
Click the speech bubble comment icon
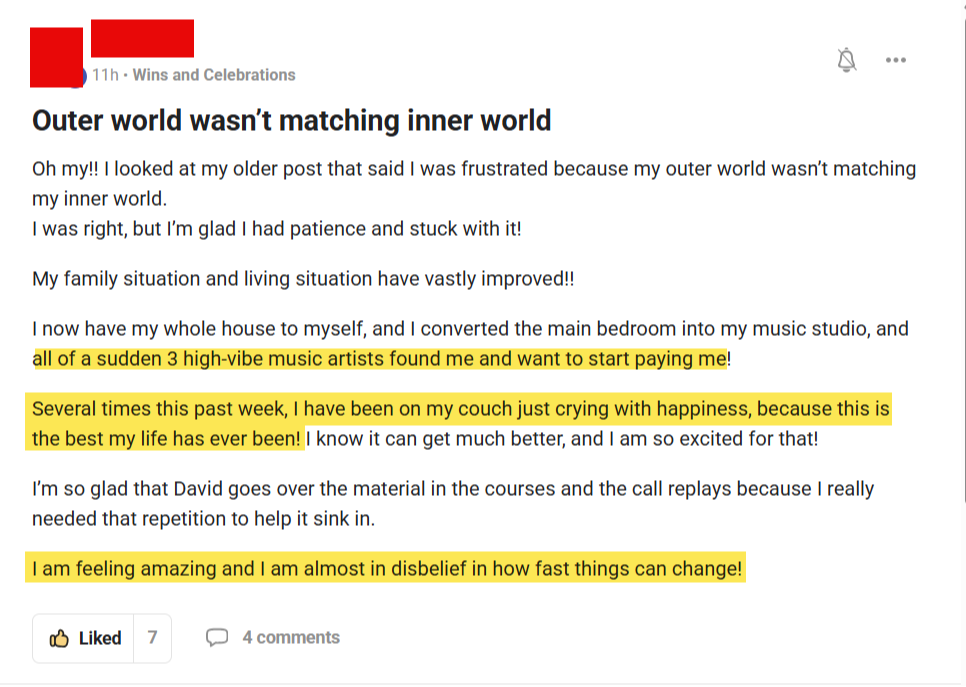[x=217, y=637]
